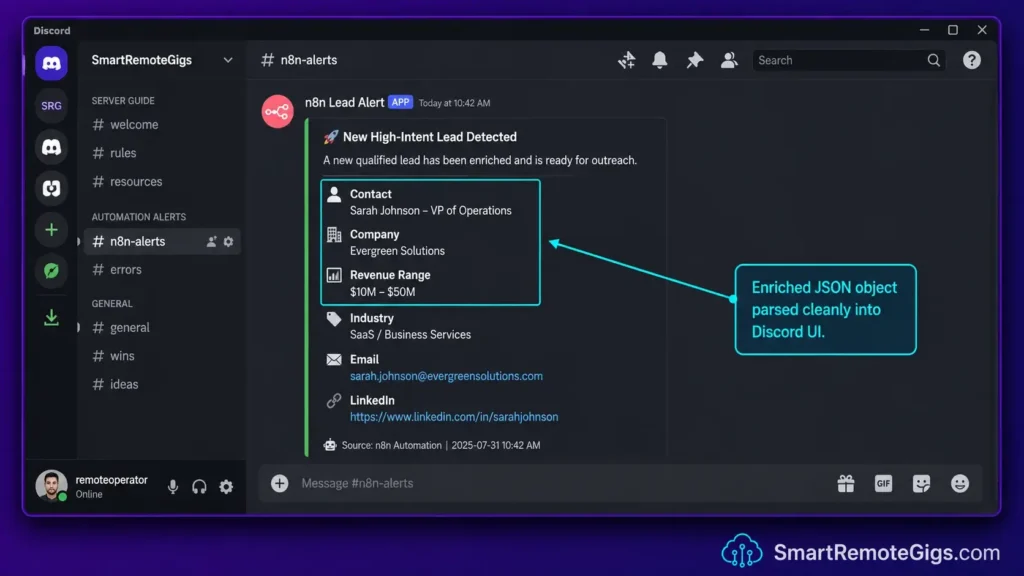Image resolution: width=1024 pixels, height=576 pixels.
Task: Click the remoteoperator user avatar
Action: tap(51, 486)
